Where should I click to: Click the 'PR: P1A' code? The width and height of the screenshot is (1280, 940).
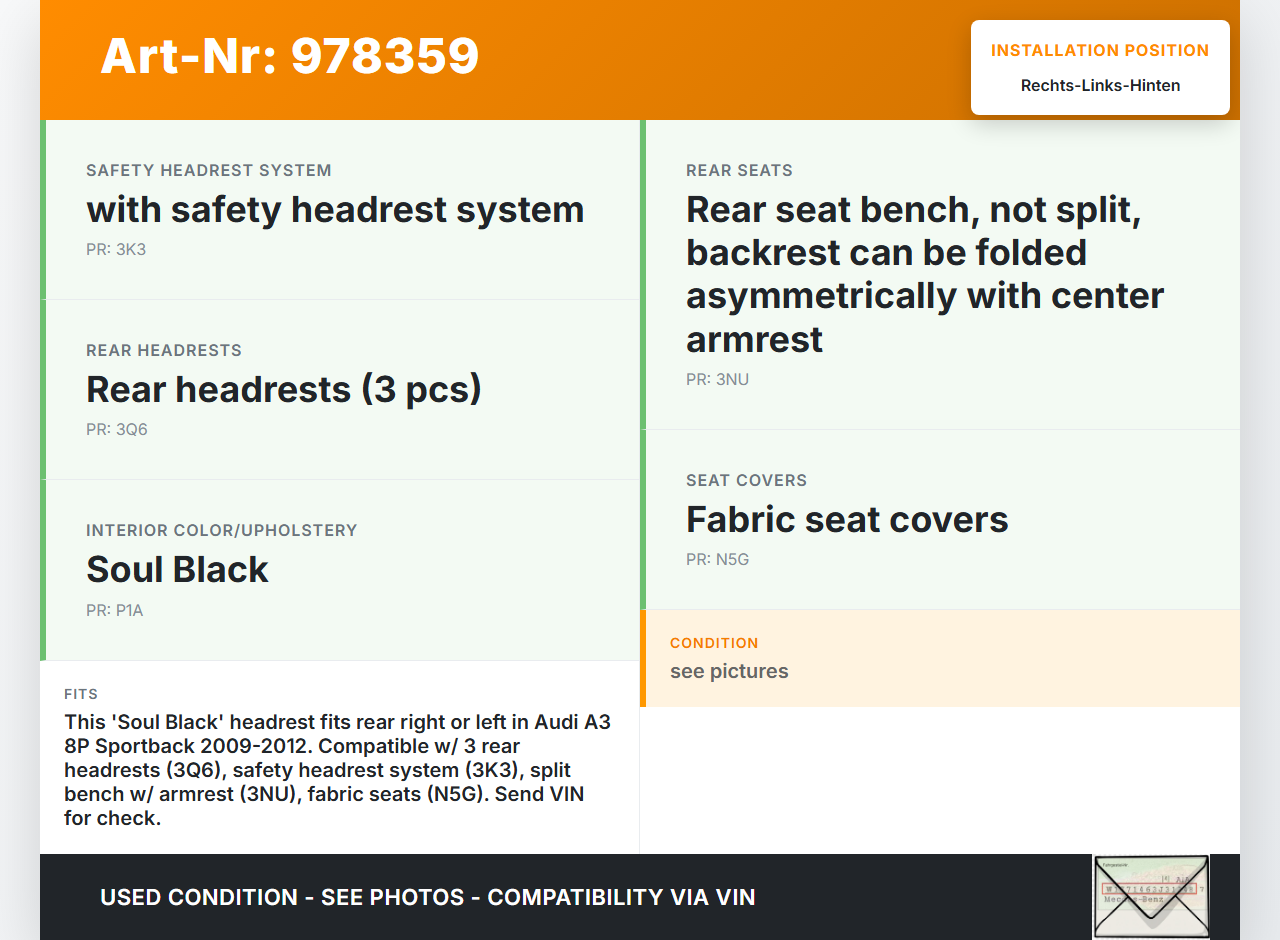click(x=115, y=609)
